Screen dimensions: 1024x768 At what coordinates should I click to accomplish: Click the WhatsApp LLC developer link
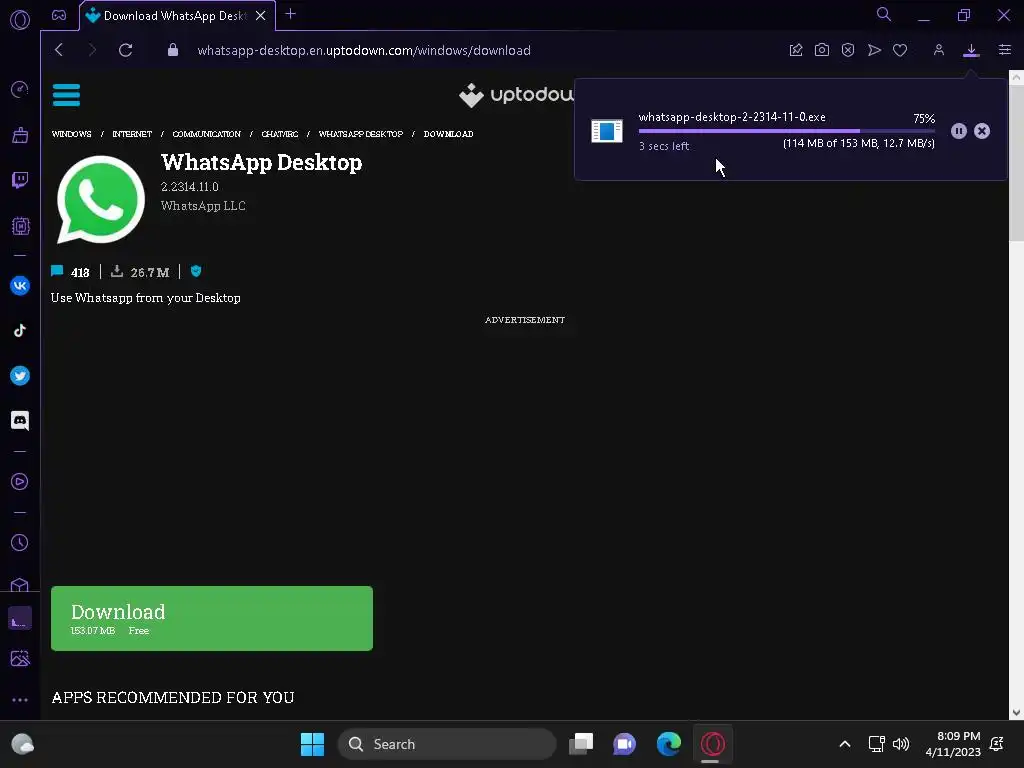coord(203,206)
